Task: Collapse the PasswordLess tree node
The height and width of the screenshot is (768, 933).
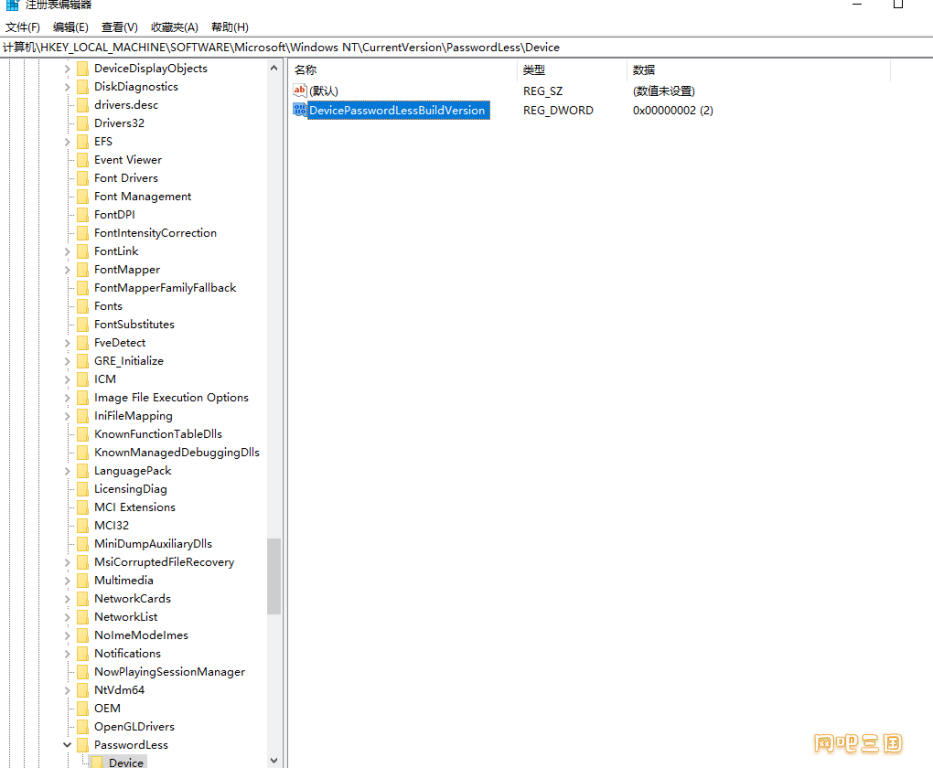Action: point(67,745)
